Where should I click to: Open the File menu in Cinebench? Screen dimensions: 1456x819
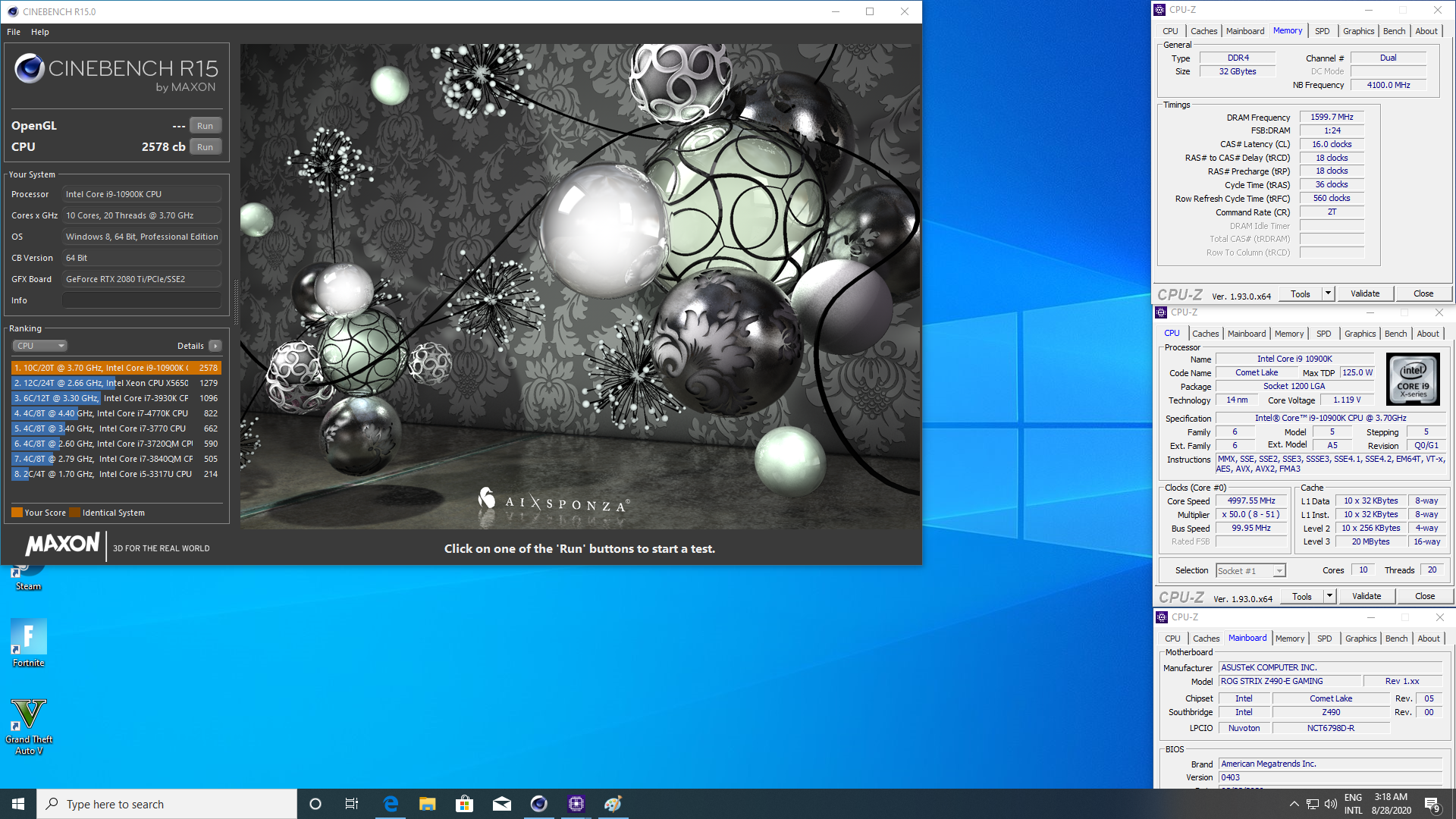(x=14, y=32)
